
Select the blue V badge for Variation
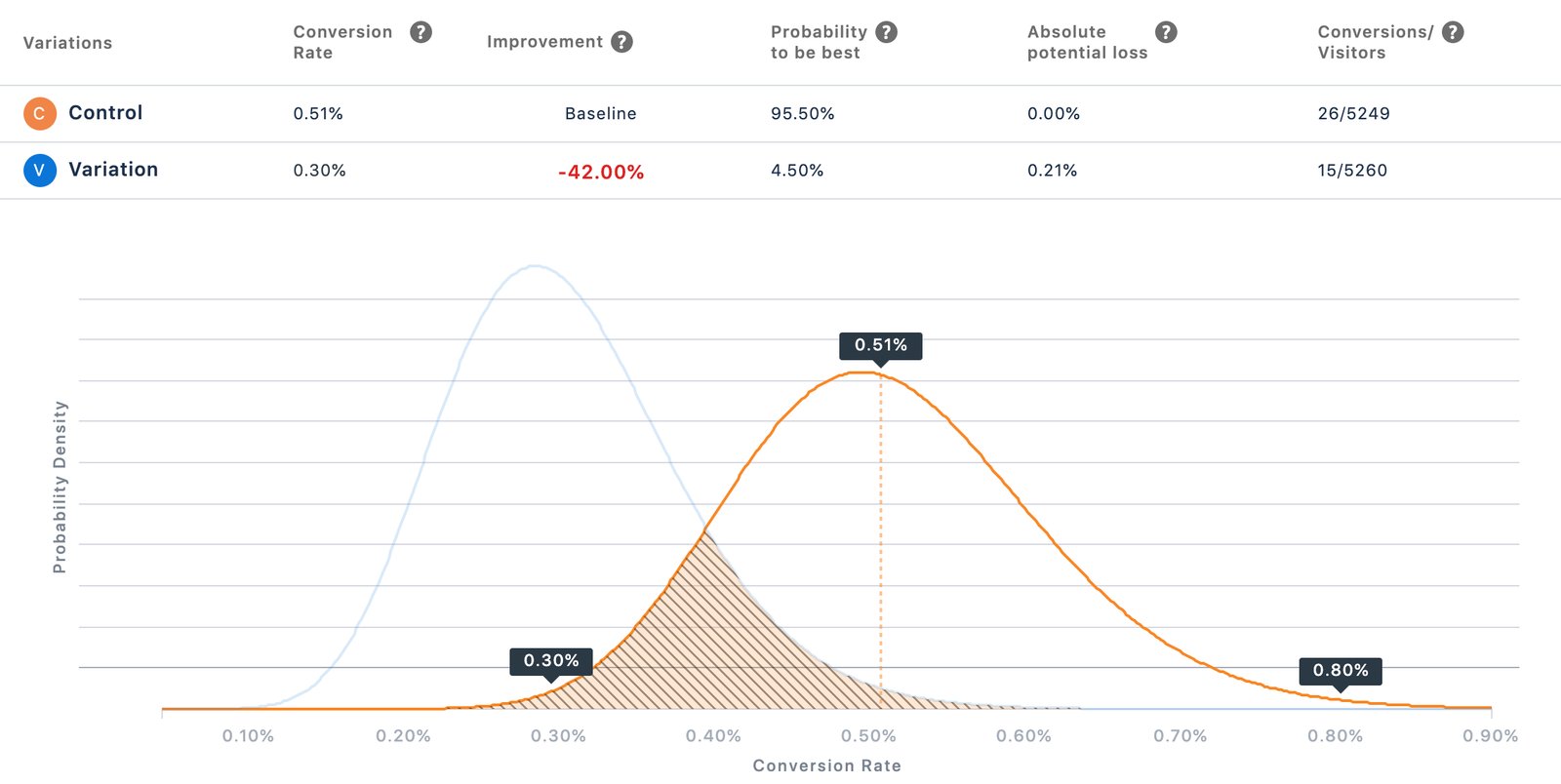click(39, 170)
